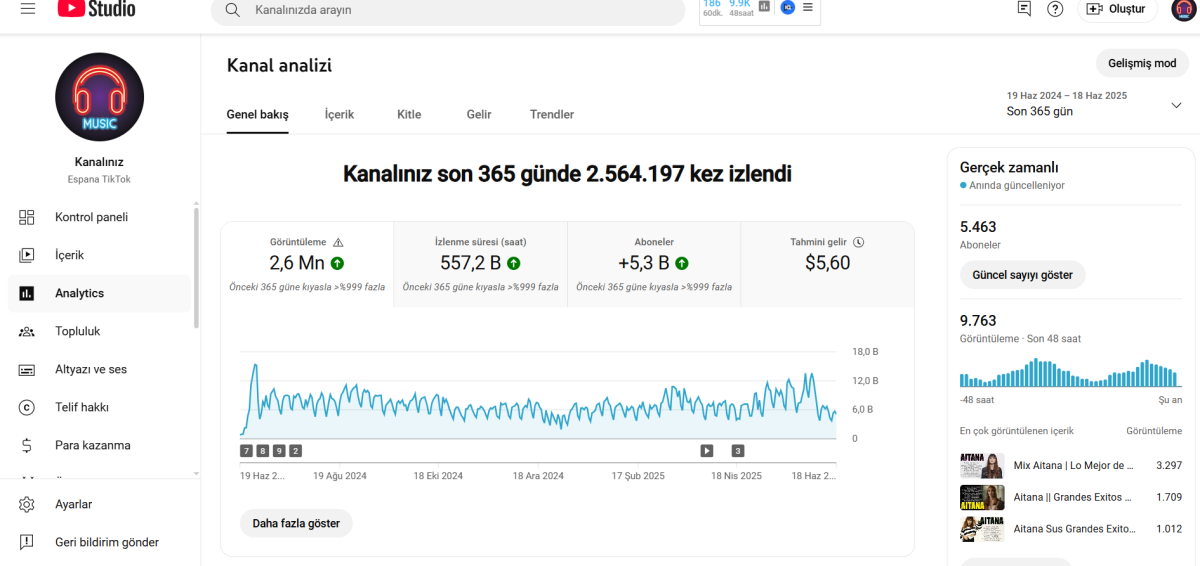Select the Görüntüleme metric card

pos(307,265)
